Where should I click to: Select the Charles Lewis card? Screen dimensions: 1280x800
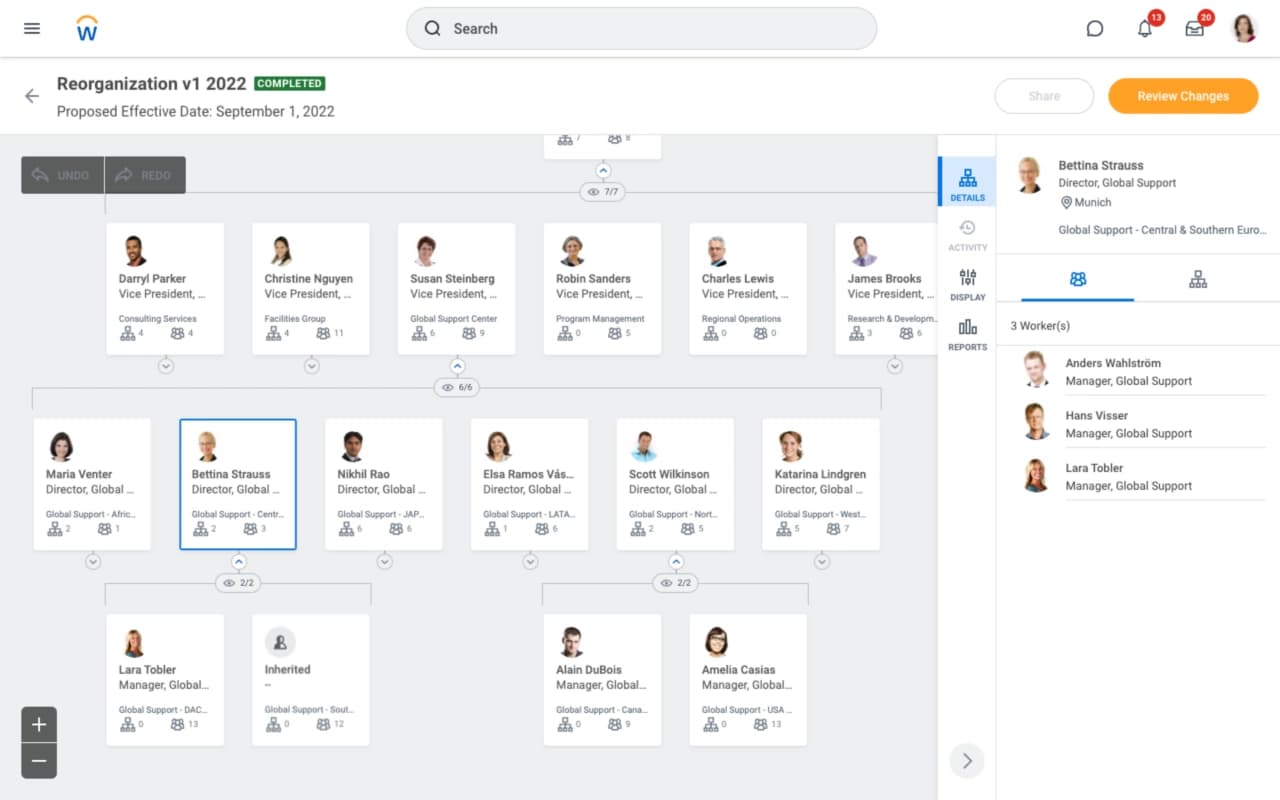(748, 288)
